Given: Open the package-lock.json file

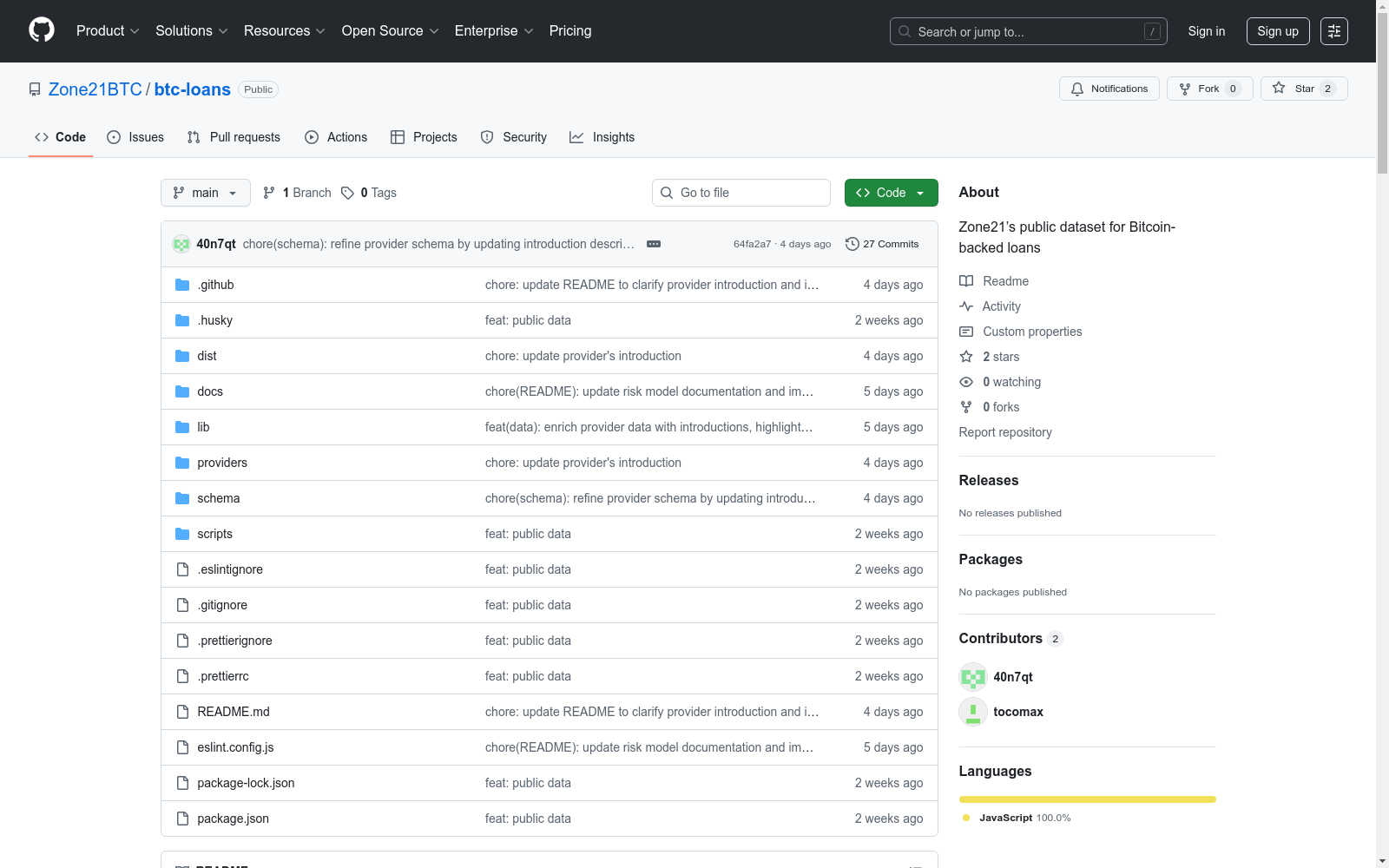Looking at the screenshot, I should coord(246,783).
